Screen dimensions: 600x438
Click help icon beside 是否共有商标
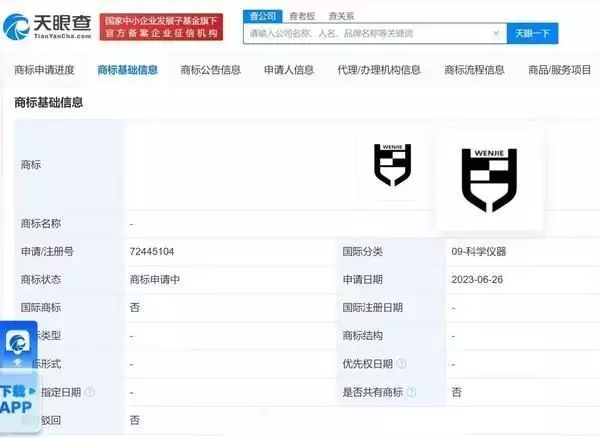[x=411, y=393]
